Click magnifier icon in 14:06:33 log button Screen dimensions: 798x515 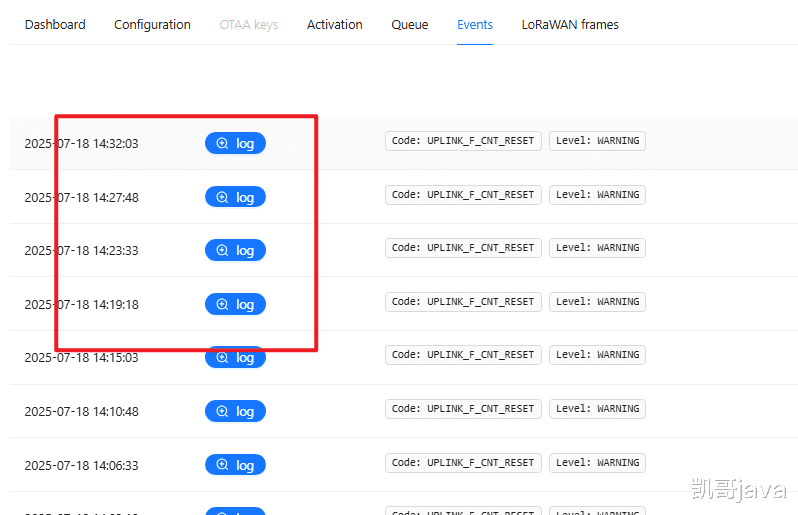point(222,465)
